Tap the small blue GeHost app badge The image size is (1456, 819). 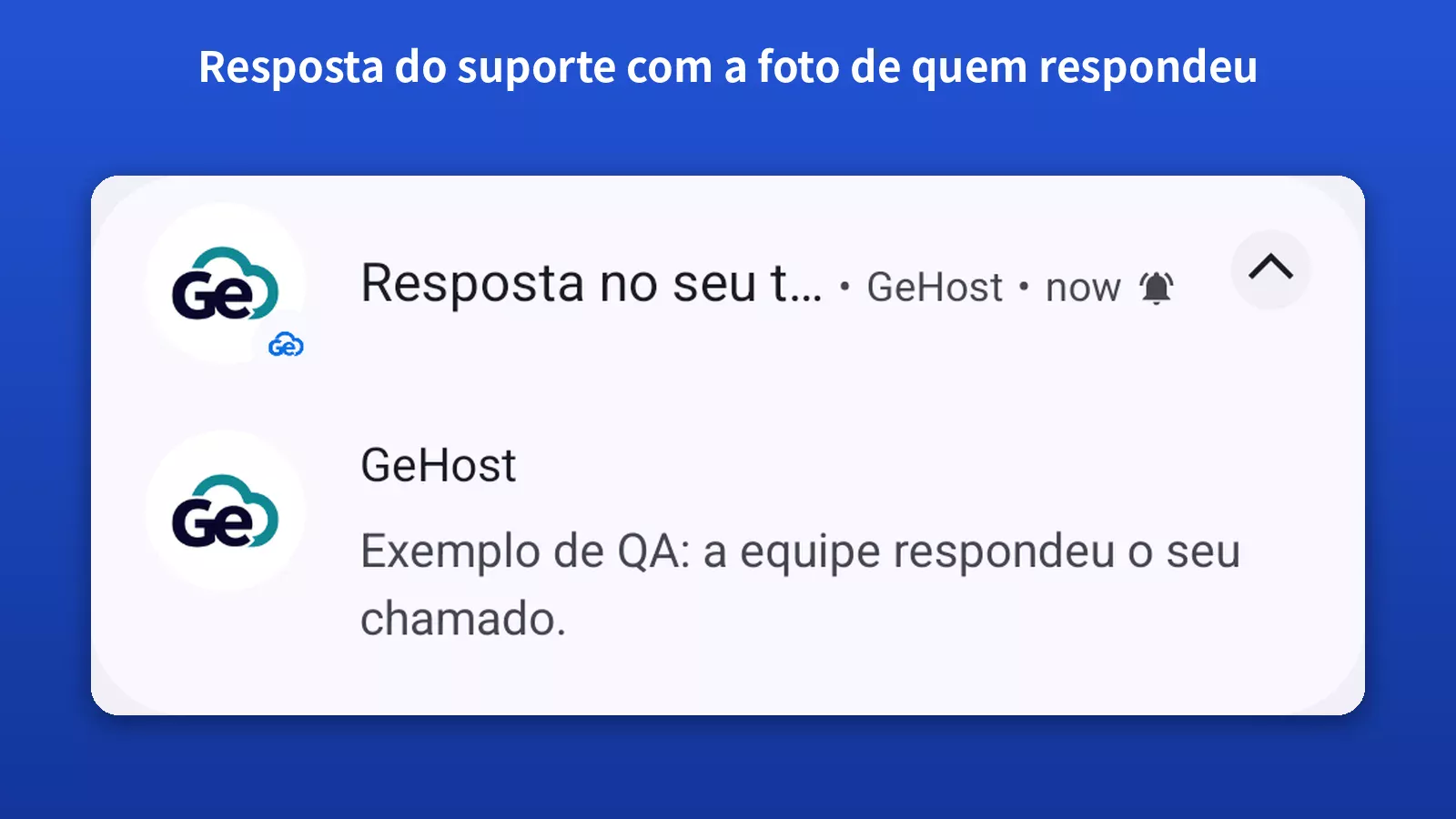point(286,345)
